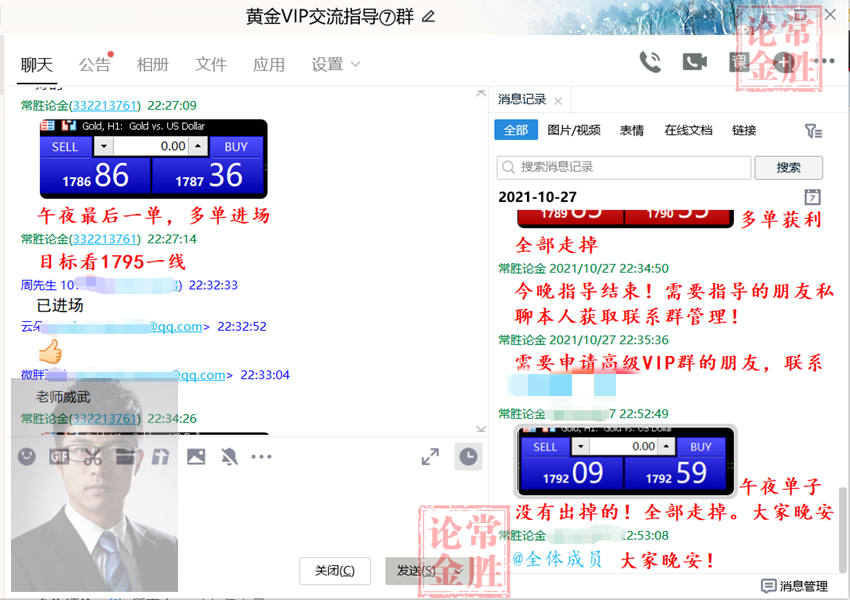Open the qq.com email link at 22:32:52
This screenshot has height=600, width=850.
(176, 326)
